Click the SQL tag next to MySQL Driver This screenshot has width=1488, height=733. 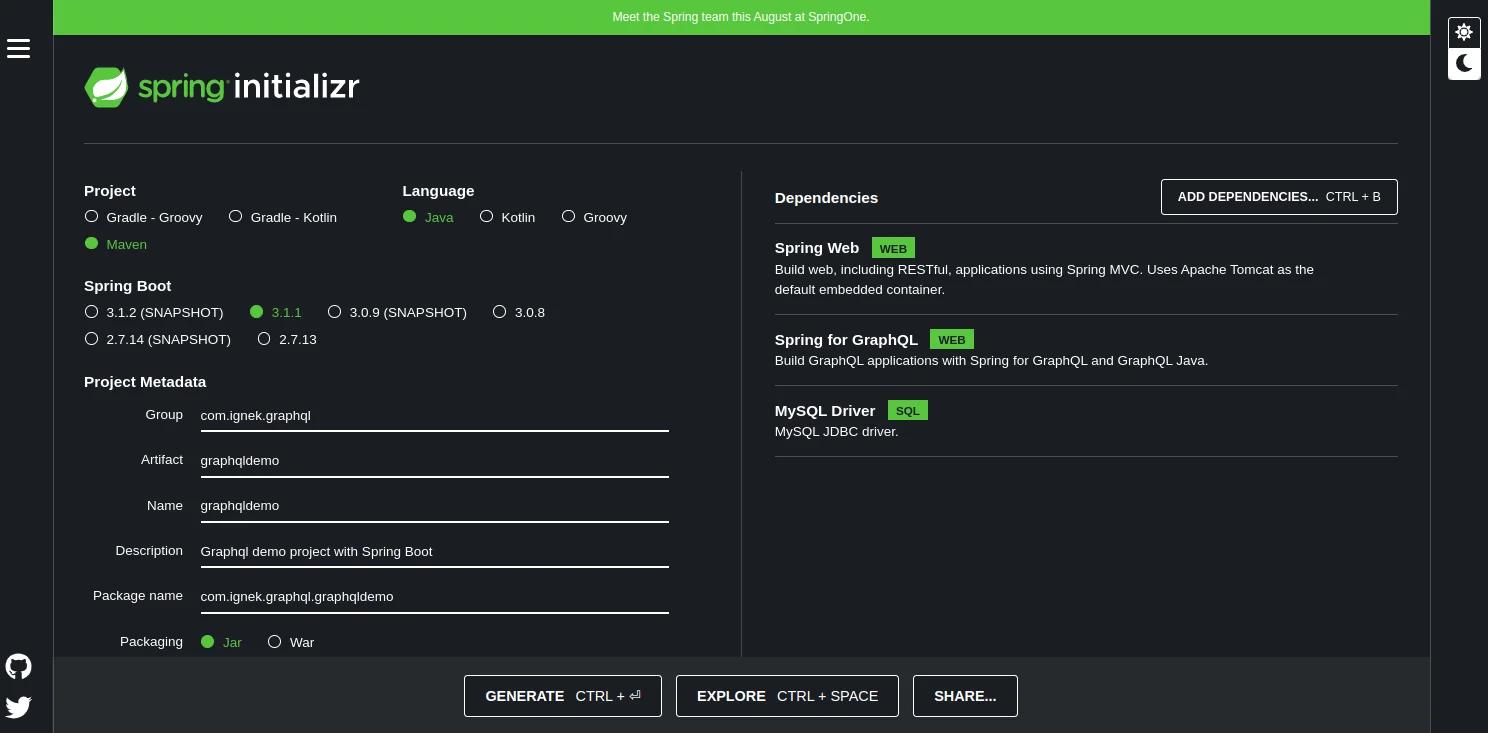pos(908,411)
